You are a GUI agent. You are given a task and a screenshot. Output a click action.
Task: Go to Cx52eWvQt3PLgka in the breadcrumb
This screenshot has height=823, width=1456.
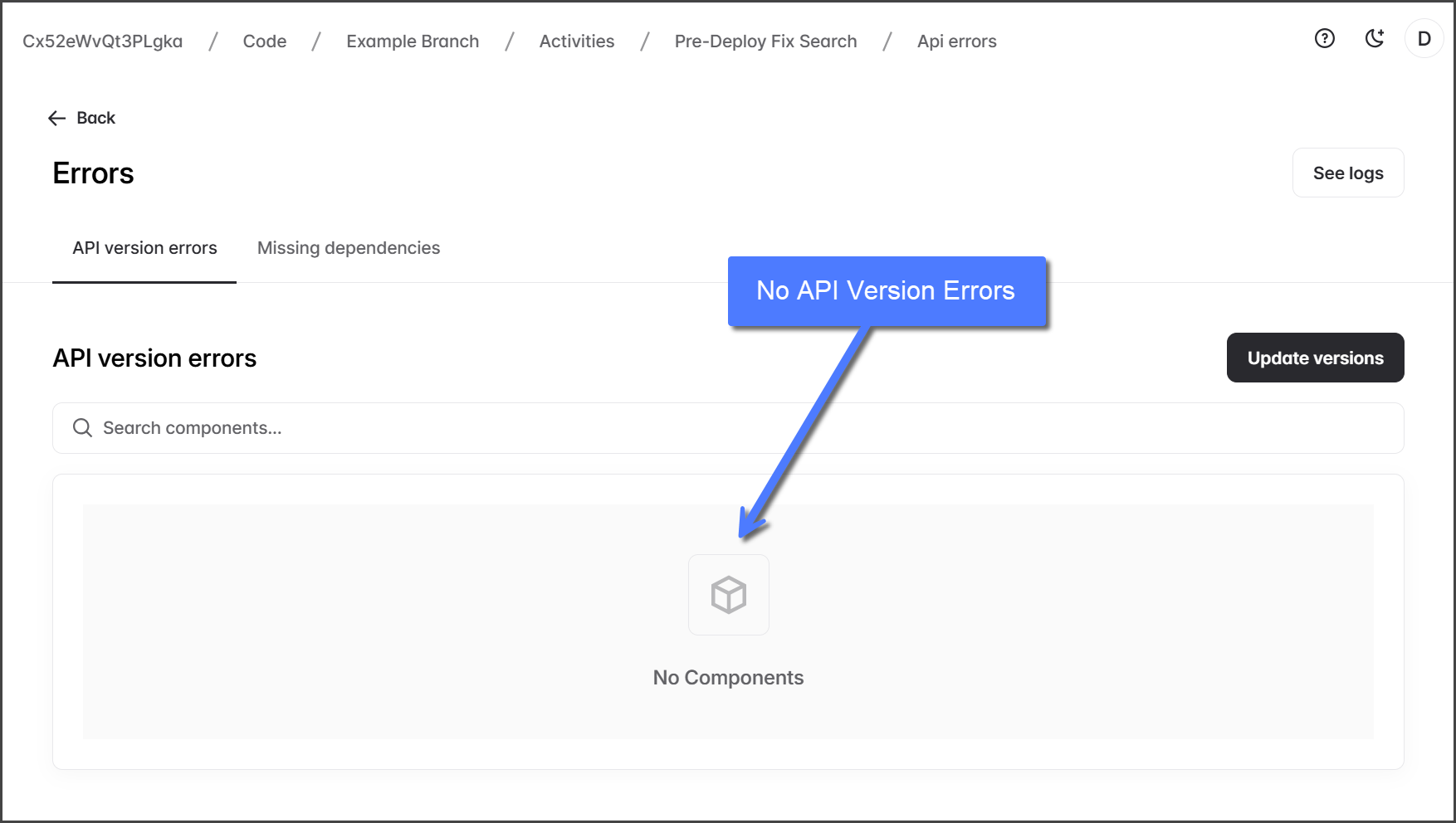[x=102, y=41]
